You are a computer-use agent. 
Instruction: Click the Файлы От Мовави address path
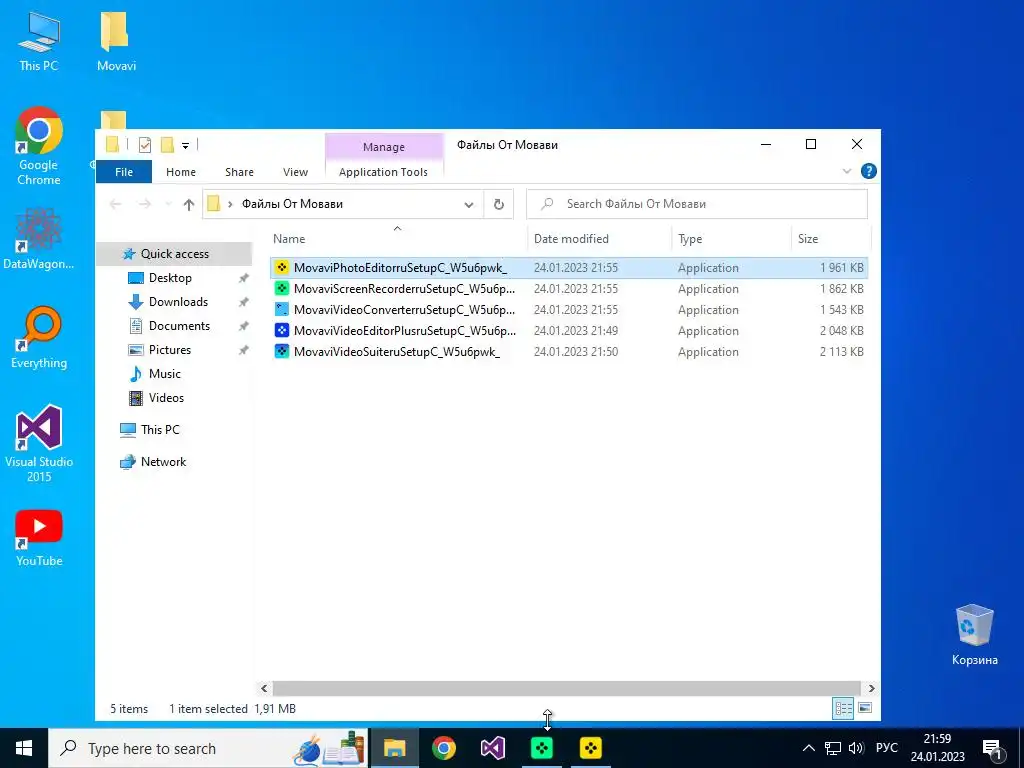pos(292,204)
